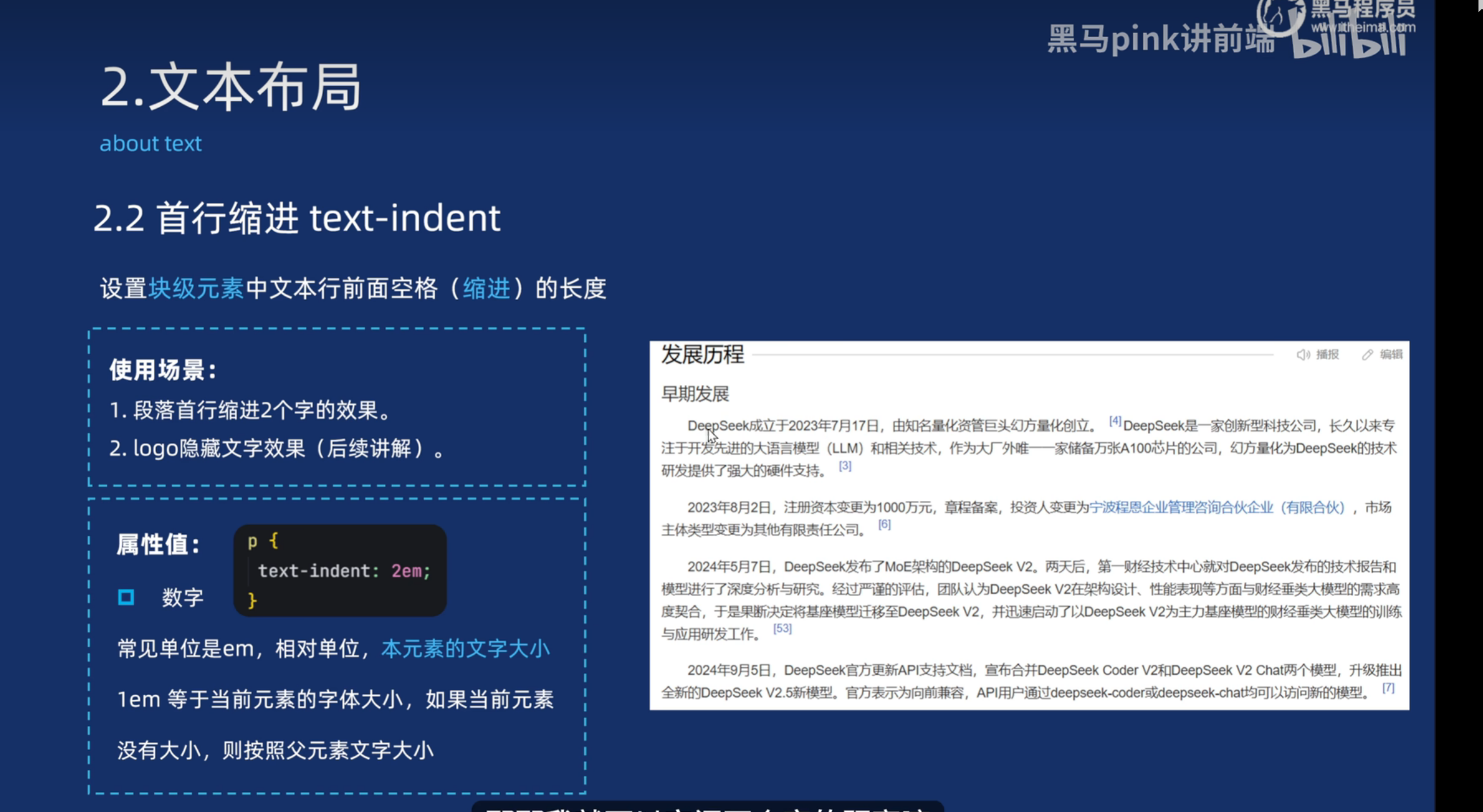Click the 'about text' subtitle
The height and width of the screenshot is (812, 1483).
[x=150, y=143]
